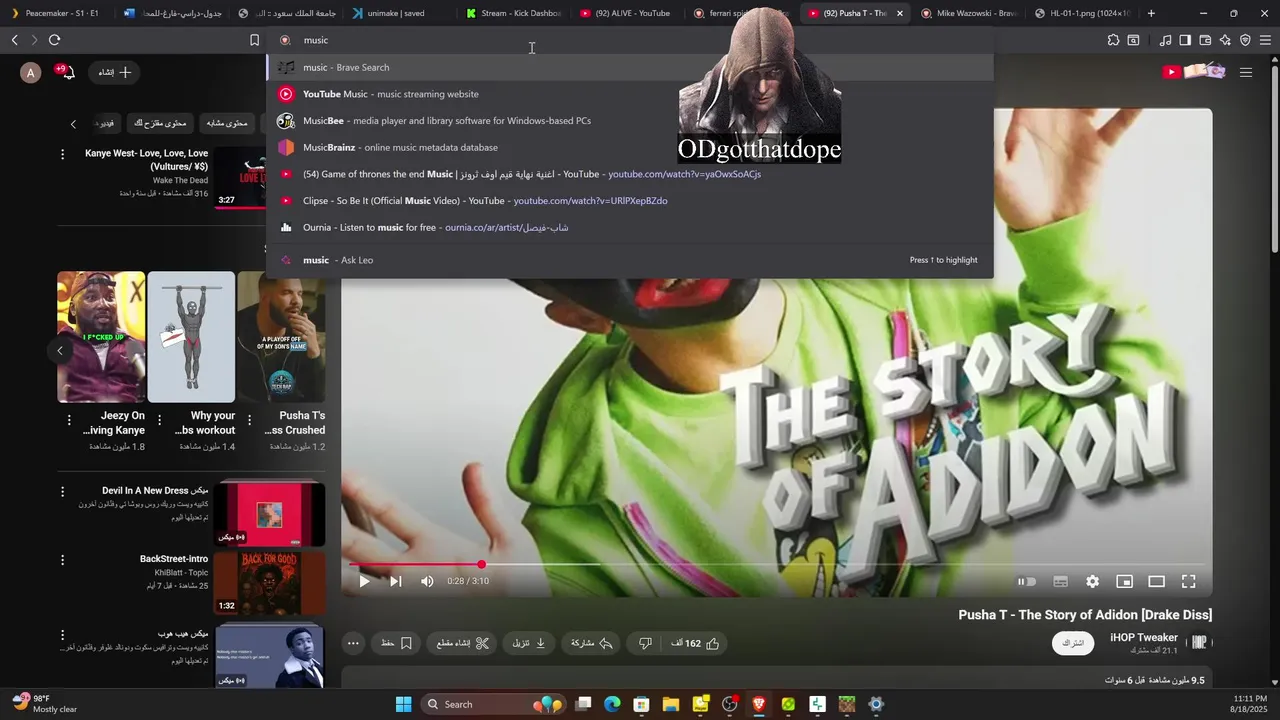Open Devil In A New Dress mix

(270, 514)
